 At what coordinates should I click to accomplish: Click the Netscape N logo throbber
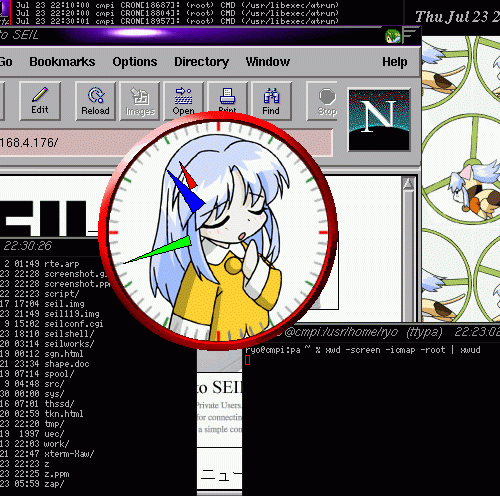(379, 120)
